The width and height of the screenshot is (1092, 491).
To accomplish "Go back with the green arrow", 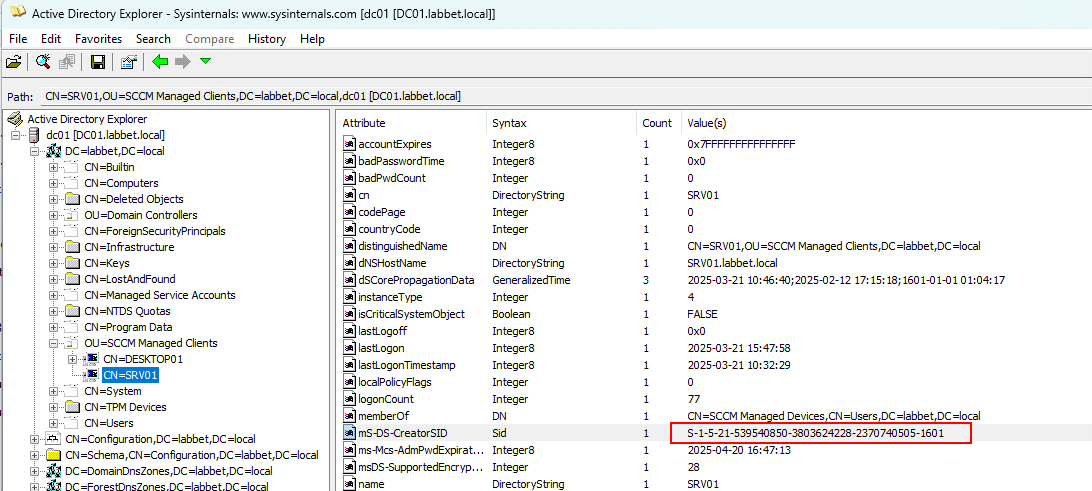I will coord(160,62).
